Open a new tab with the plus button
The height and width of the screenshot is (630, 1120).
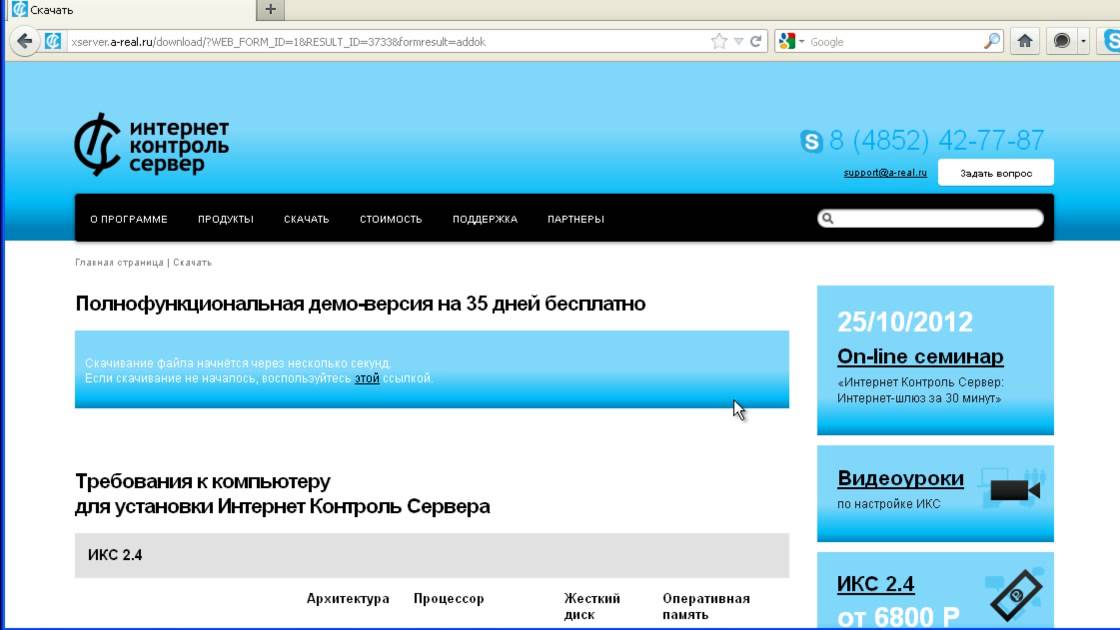pyautogui.click(x=270, y=9)
